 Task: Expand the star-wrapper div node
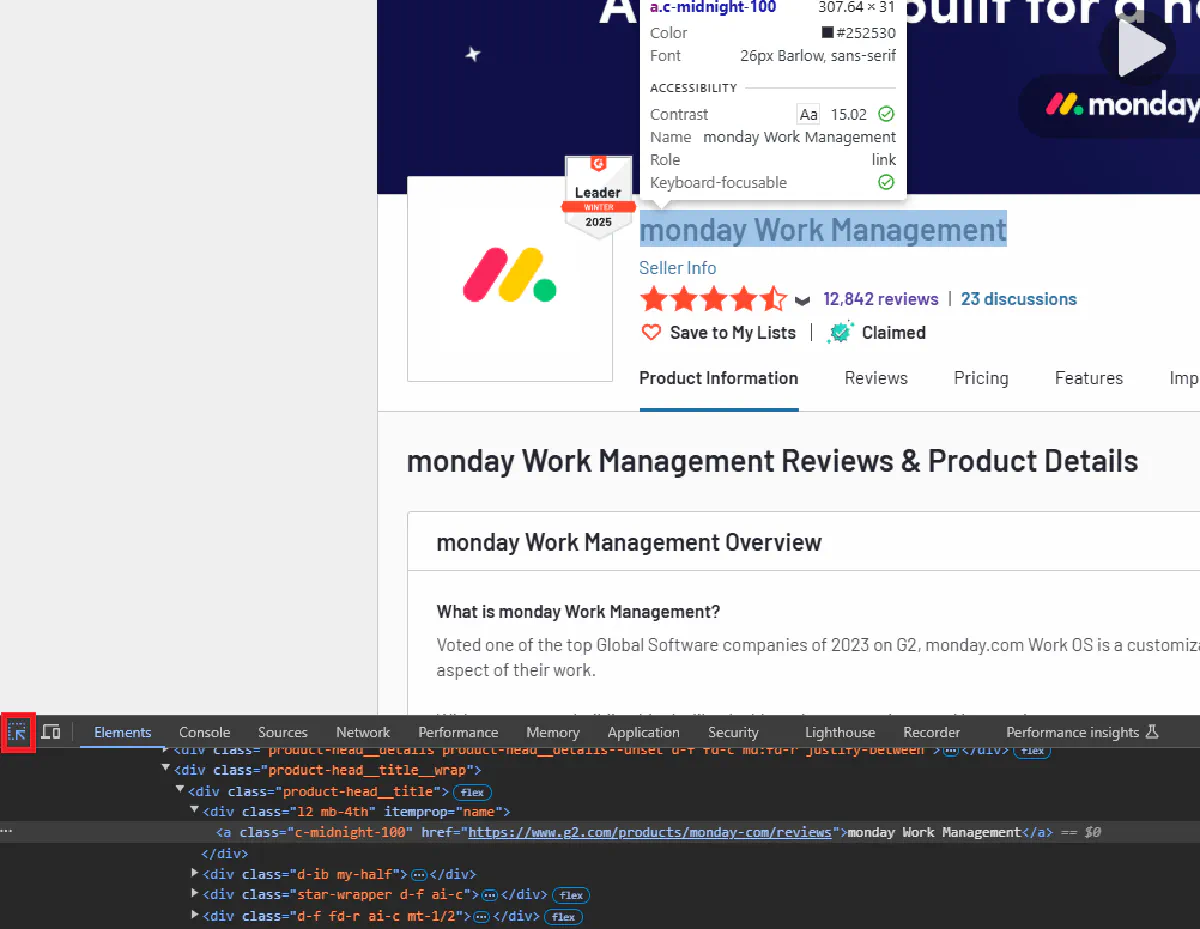click(x=195, y=895)
